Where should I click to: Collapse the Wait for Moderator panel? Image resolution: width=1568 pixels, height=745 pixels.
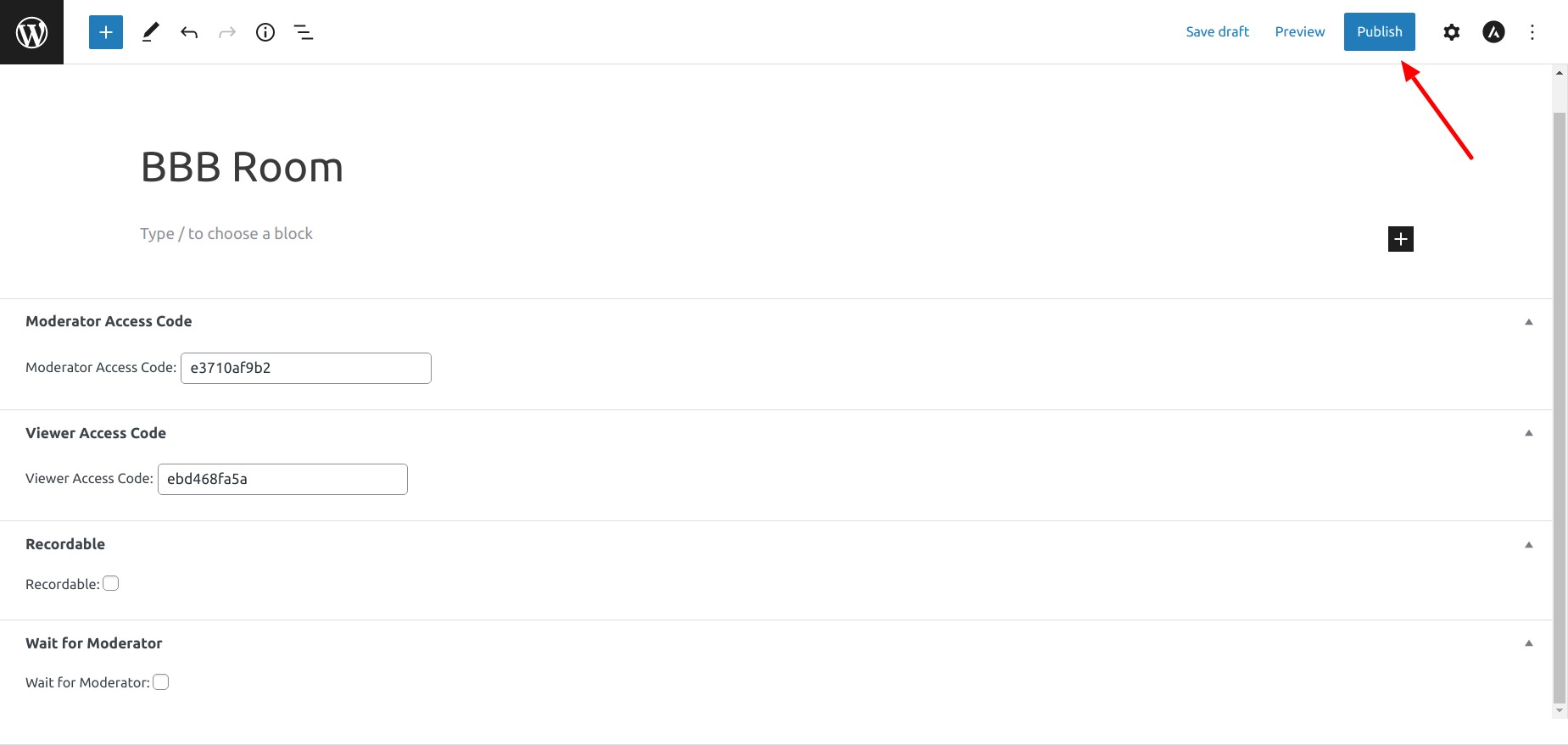pos(1529,643)
